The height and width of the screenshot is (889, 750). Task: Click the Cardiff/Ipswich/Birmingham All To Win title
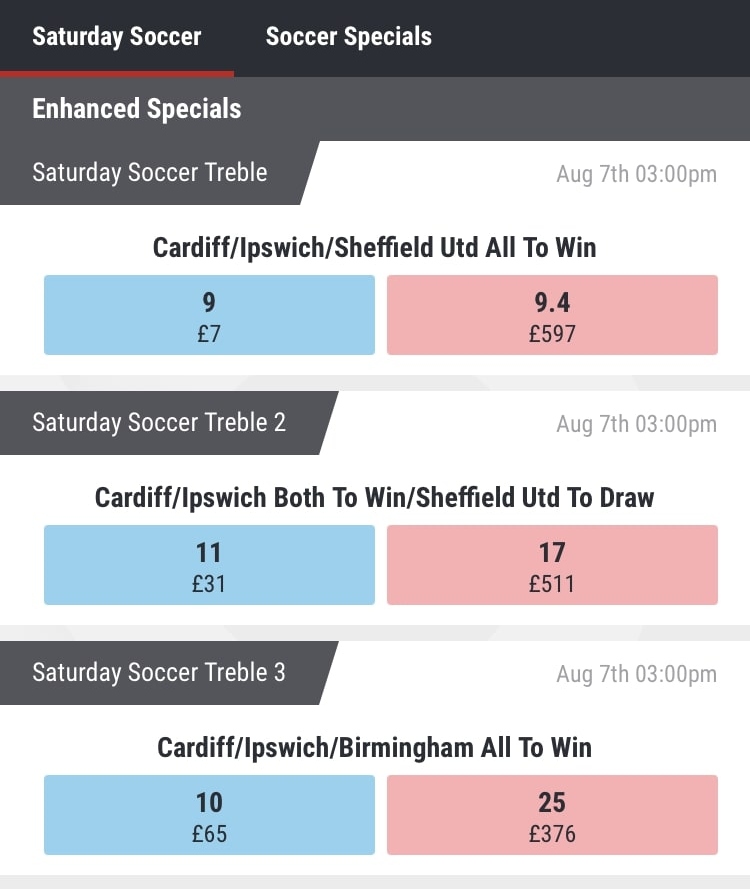tap(375, 747)
